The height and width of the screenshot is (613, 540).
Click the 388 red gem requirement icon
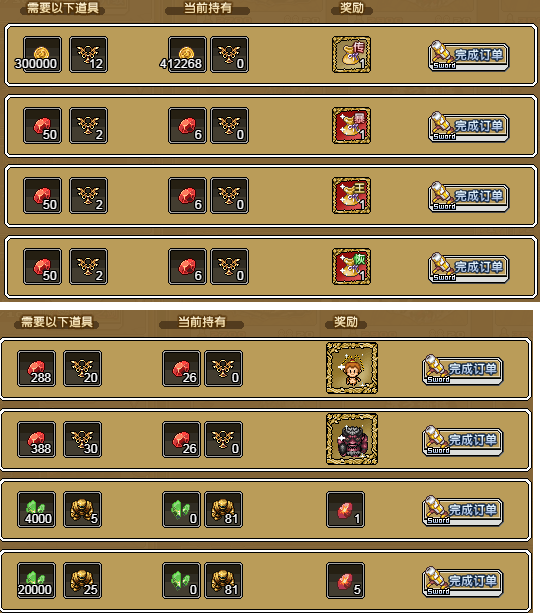tap(36, 439)
